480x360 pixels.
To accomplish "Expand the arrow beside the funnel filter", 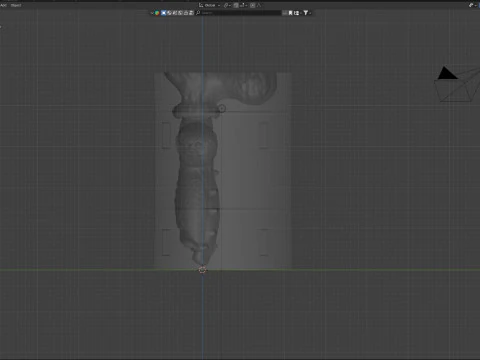I will (310, 13).
